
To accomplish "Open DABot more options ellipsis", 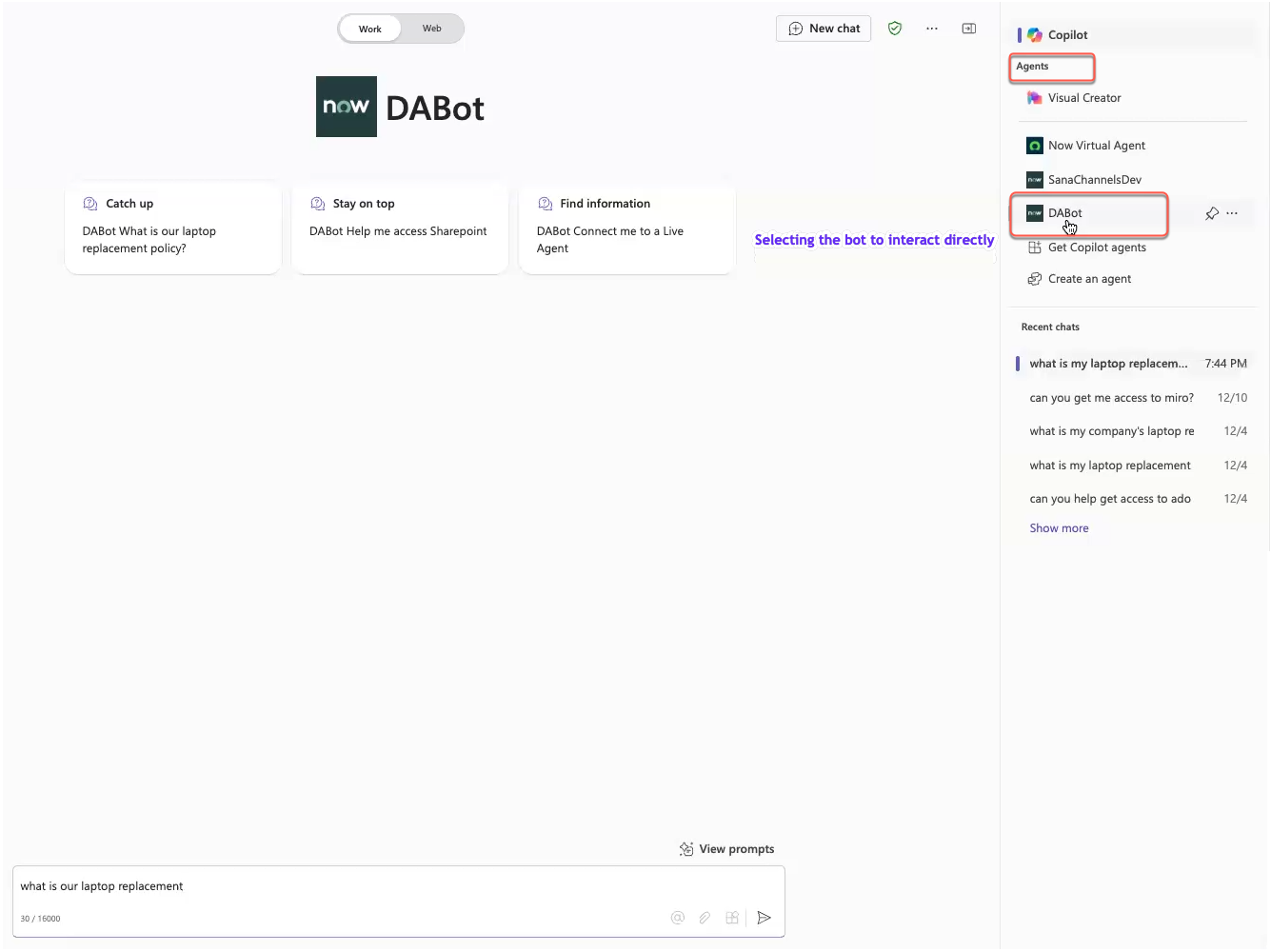I will pos(1232,213).
